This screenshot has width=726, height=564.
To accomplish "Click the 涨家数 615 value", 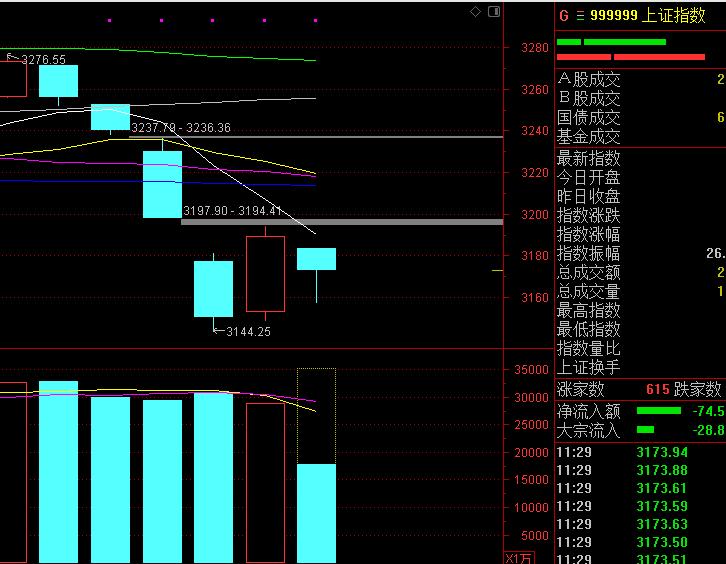I will [657, 389].
